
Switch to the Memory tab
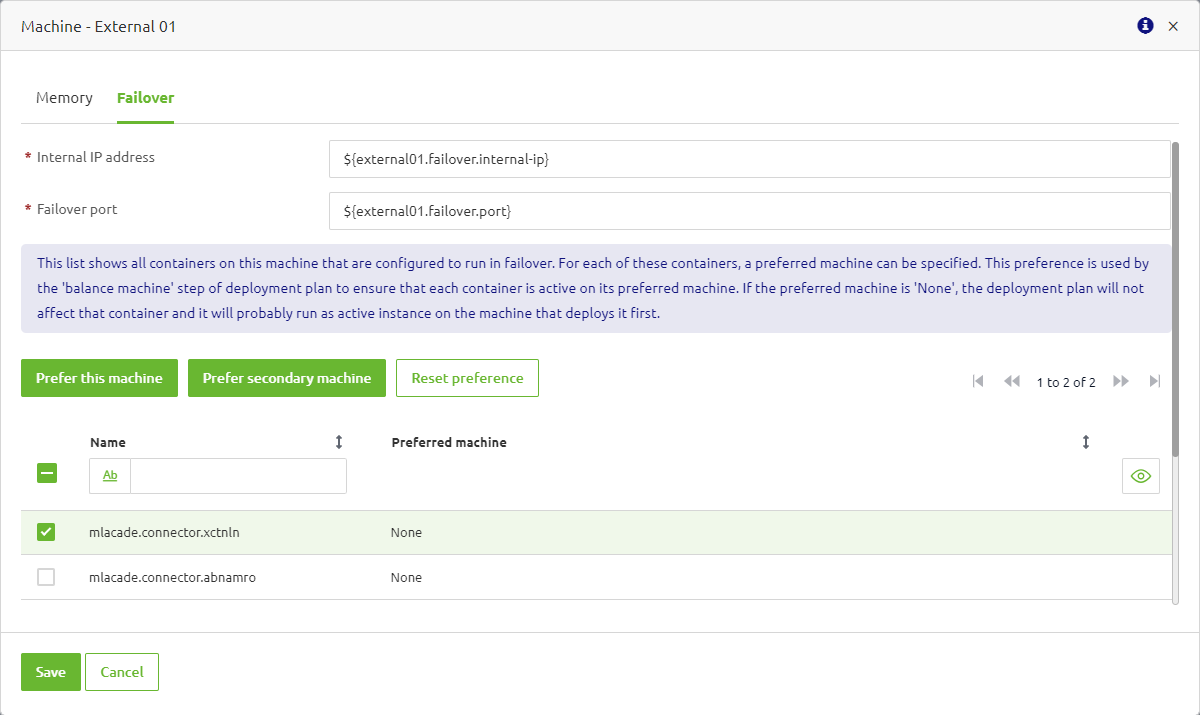pyautogui.click(x=64, y=97)
